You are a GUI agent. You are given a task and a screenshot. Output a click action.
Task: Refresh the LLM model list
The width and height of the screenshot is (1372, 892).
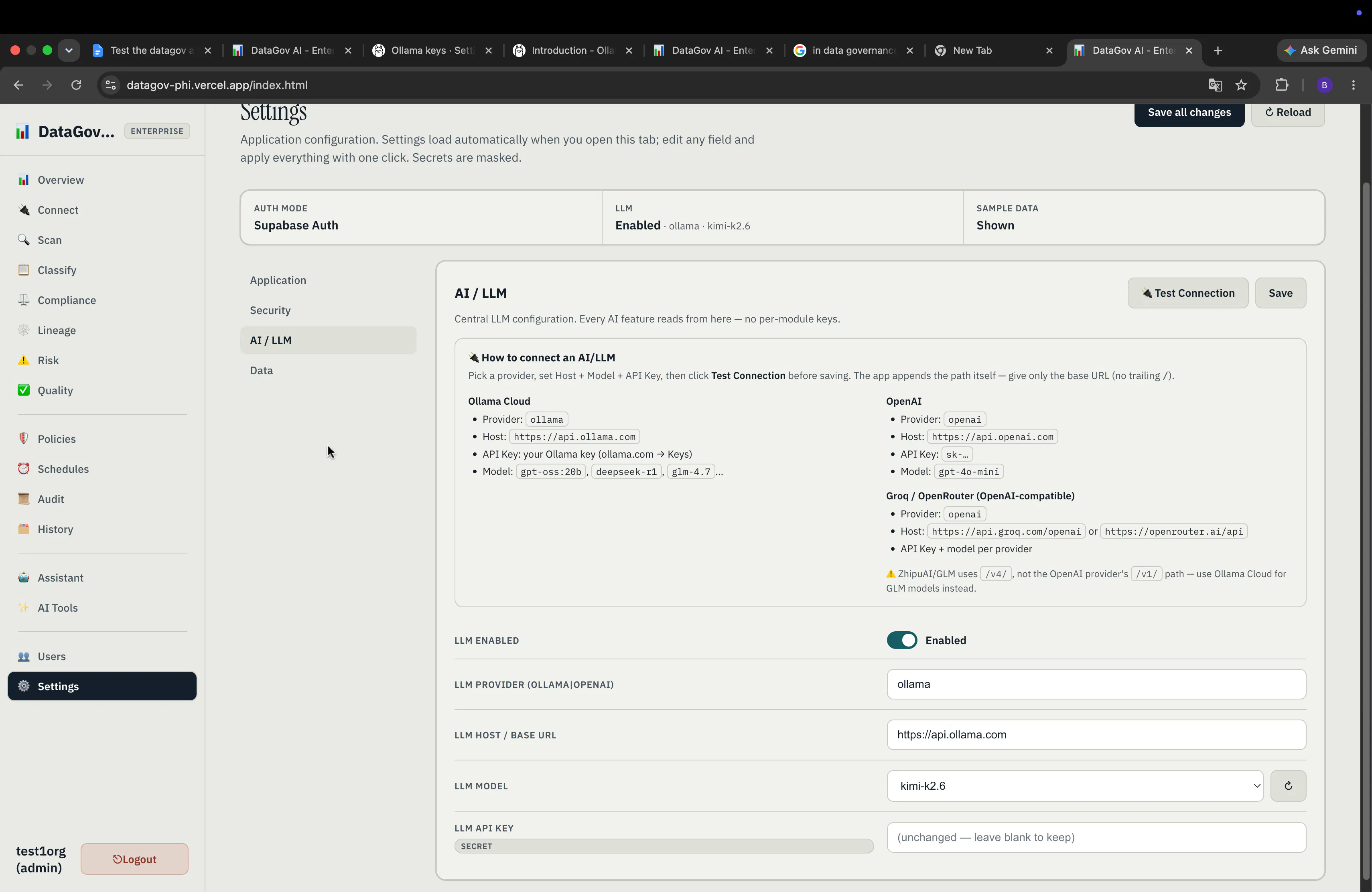1288,785
